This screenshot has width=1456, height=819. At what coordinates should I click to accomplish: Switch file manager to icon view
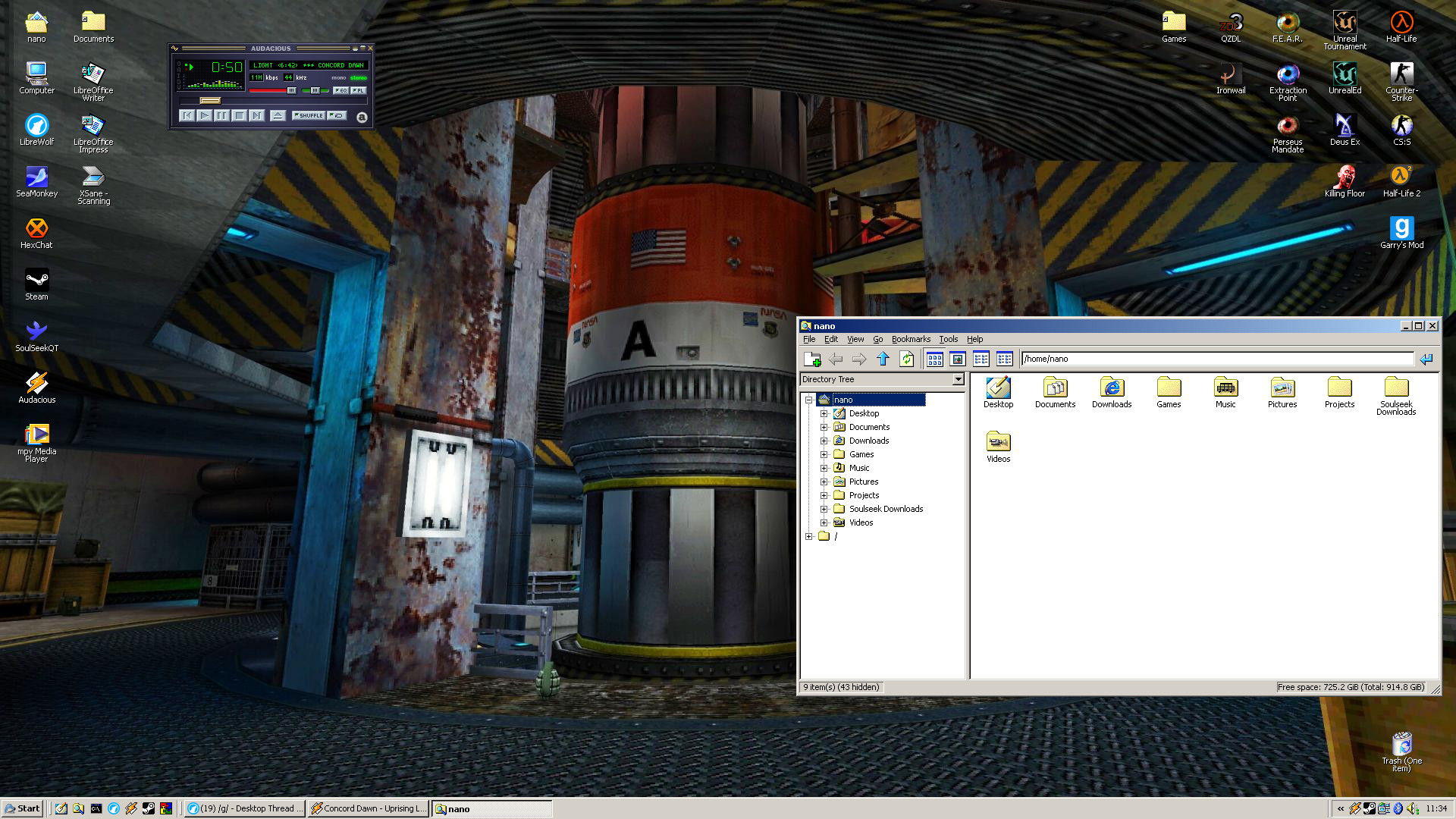(x=935, y=359)
